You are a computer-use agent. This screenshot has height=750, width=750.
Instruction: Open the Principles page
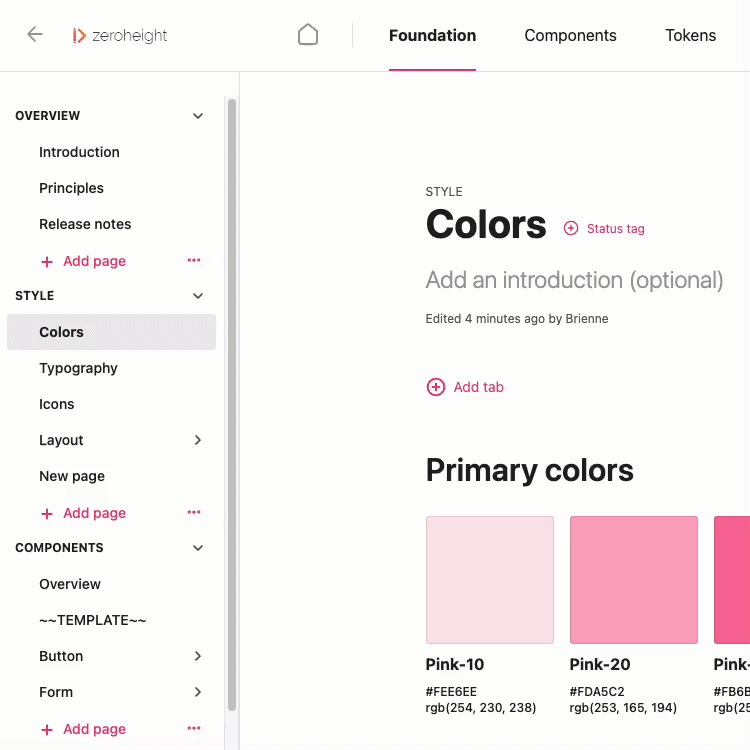pos(71,188)
